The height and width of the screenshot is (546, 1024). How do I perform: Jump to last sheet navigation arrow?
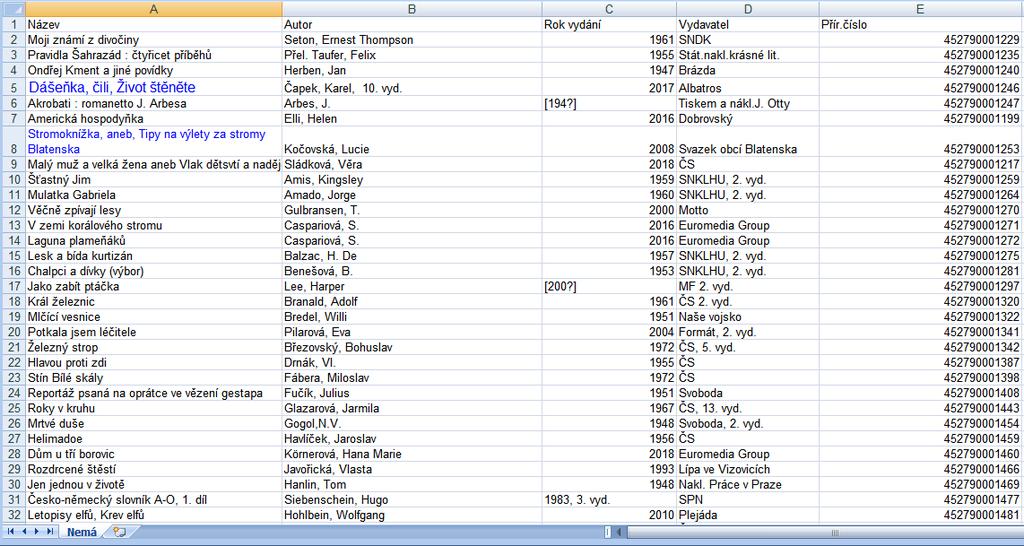[50, 532]
